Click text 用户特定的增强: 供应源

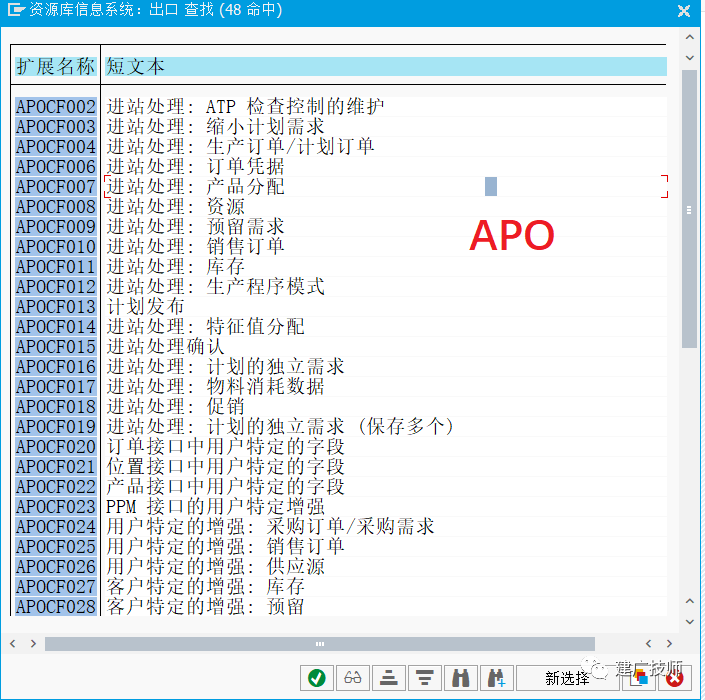[215, 567]
